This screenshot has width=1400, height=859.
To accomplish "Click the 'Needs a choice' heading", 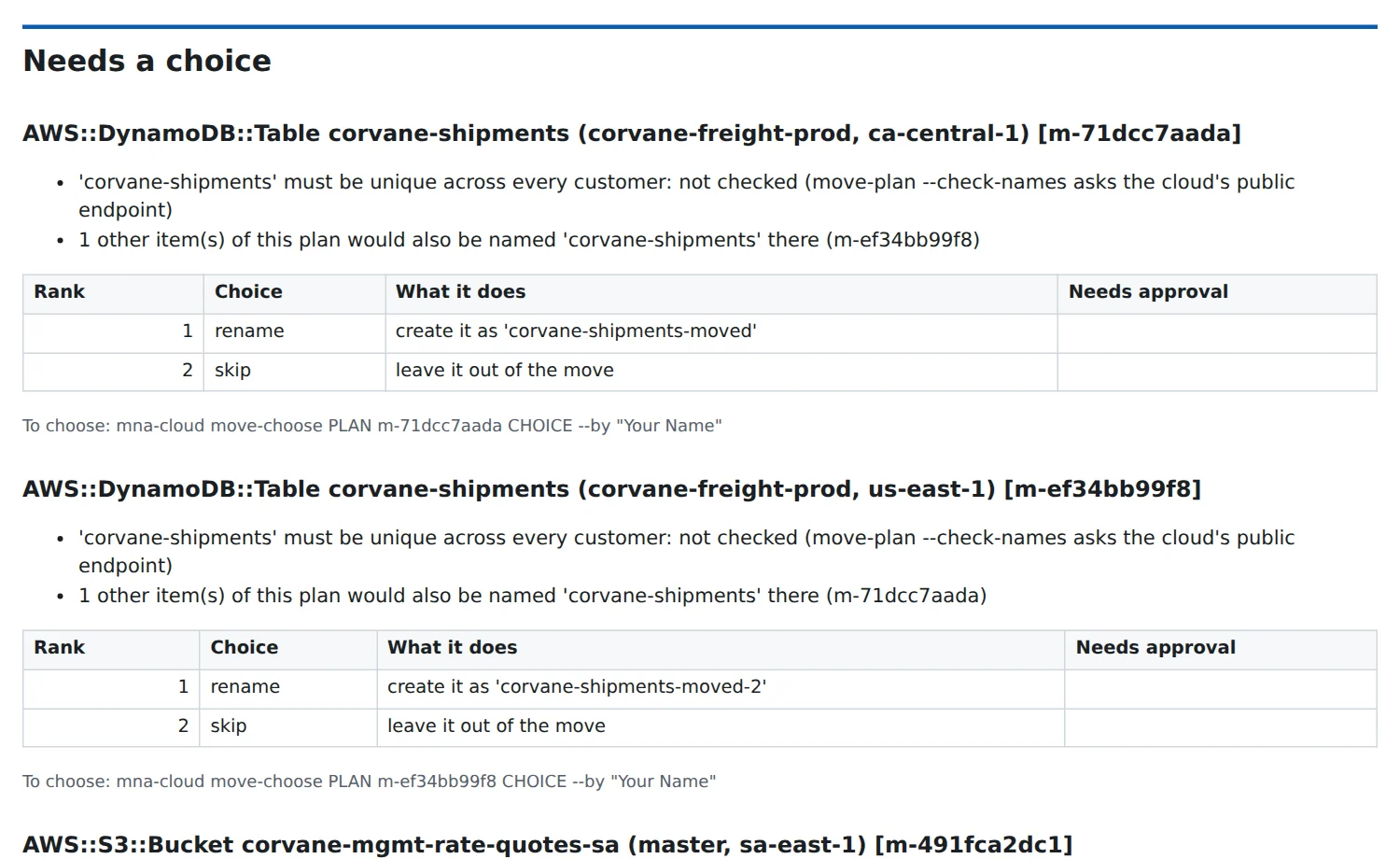I will (147, 61).
